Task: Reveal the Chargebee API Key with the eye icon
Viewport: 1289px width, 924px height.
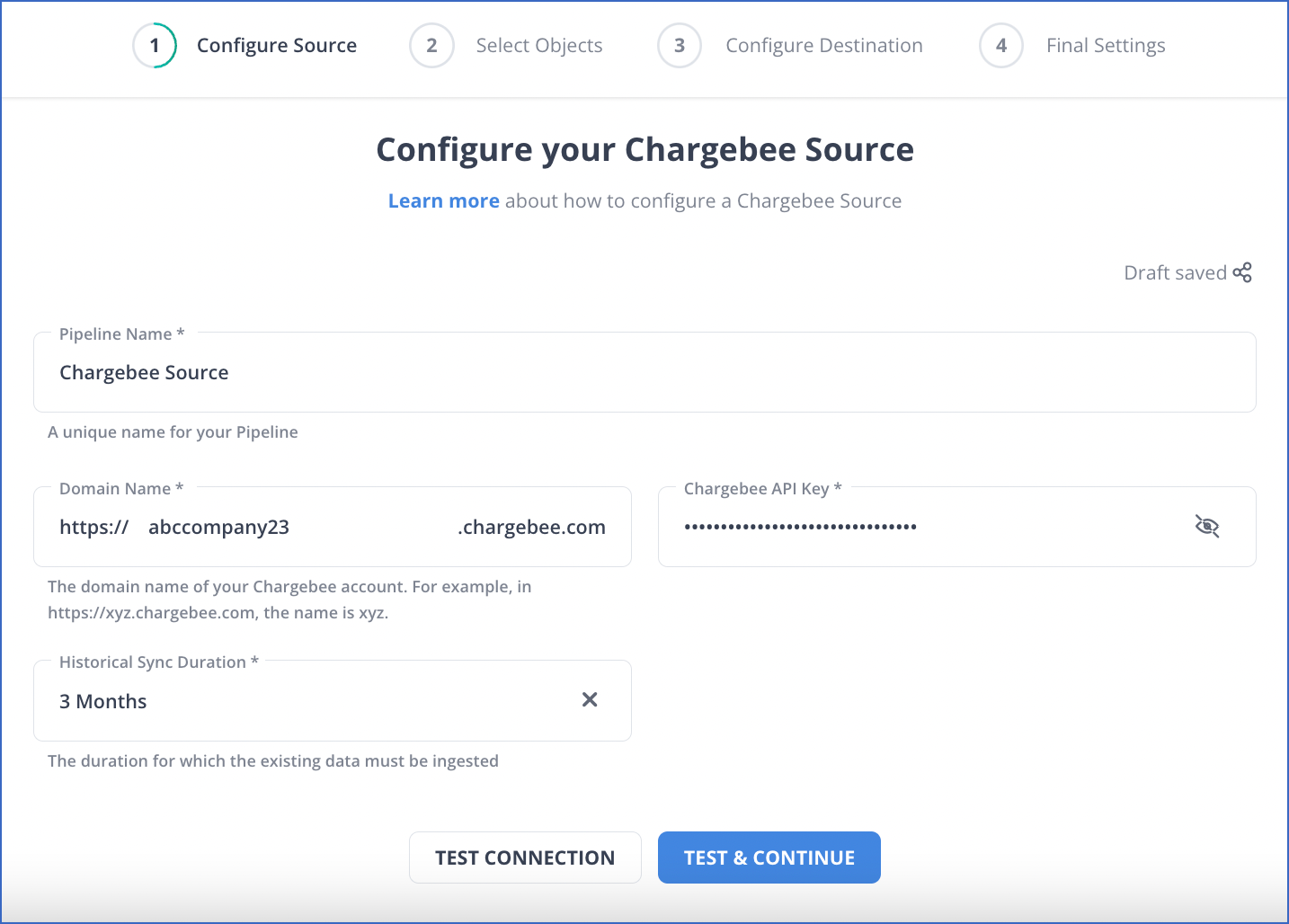Action: pyautogui.click(x=1207, y=527)
